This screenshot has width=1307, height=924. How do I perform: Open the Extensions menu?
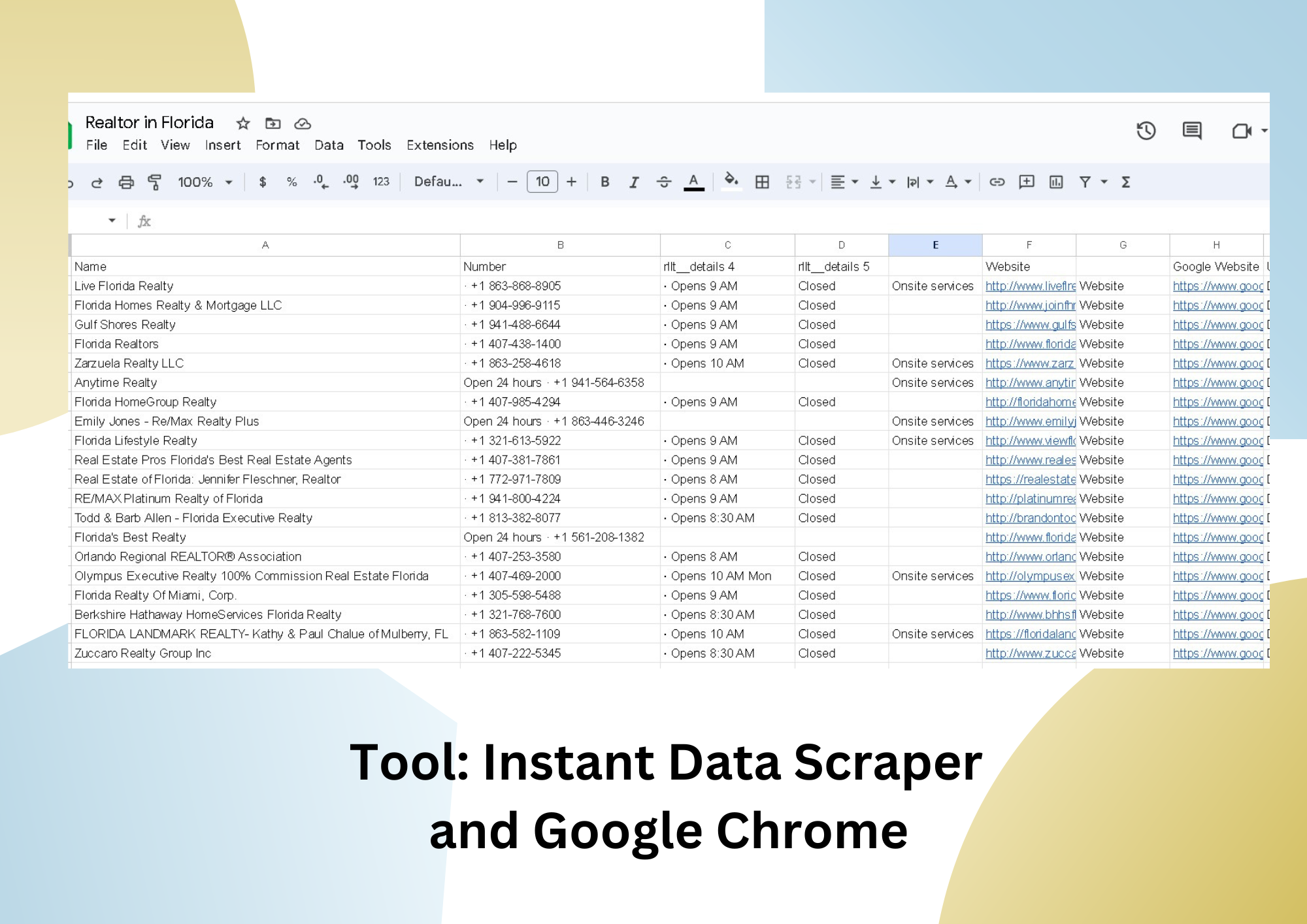tap(440, 145)
